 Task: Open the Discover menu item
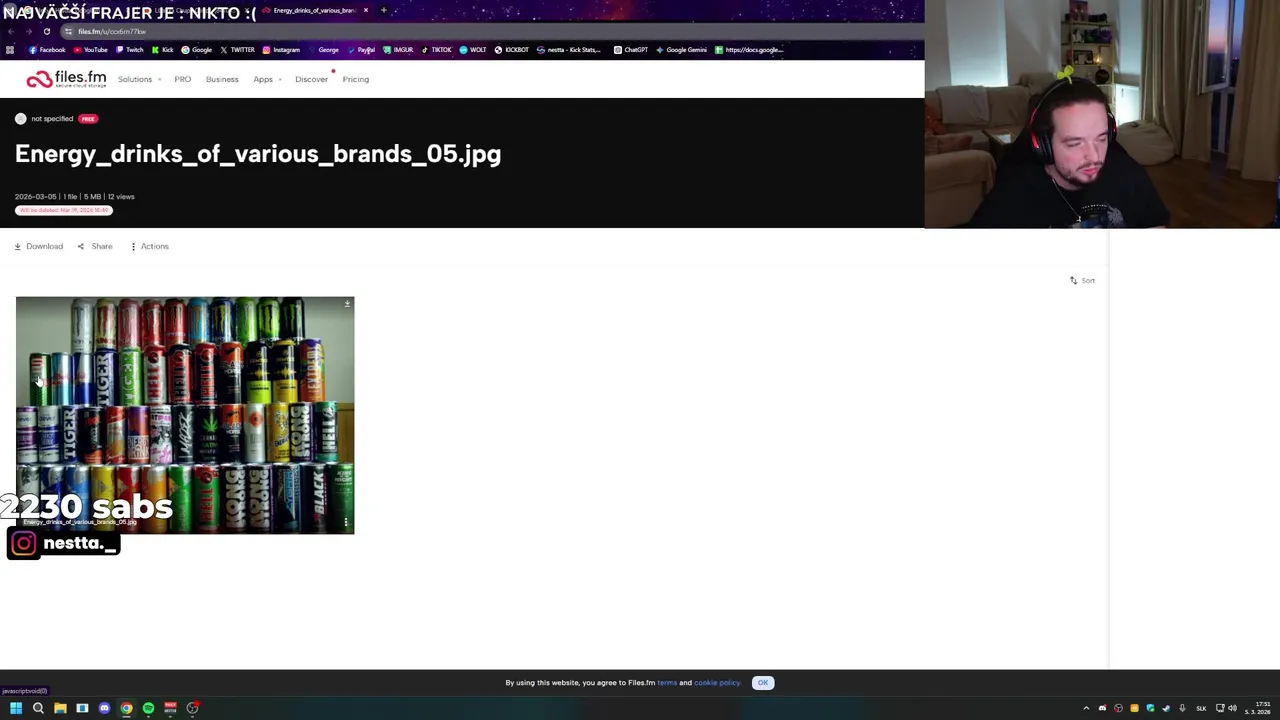tap(311, 79)
